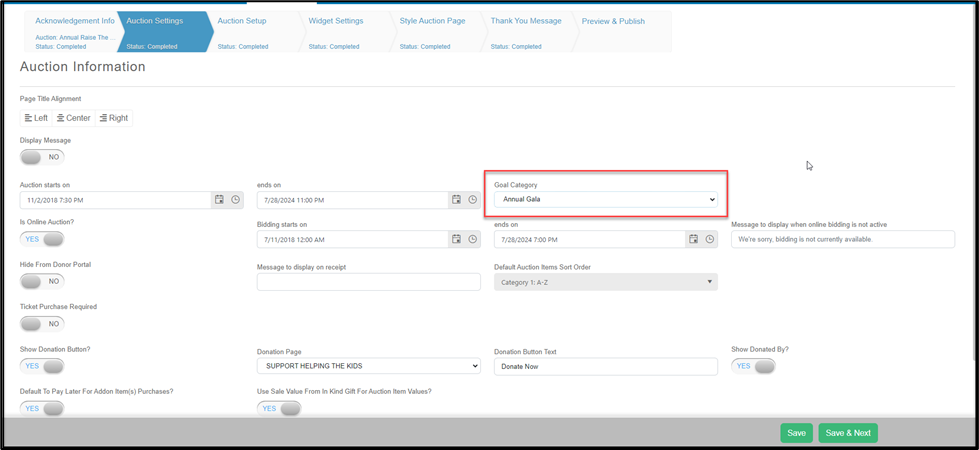Image resolution: width=979 pixels, height=450 pixels.
Task: Toggle Ticket Purchase Required switch
Action: coord(42,324)
